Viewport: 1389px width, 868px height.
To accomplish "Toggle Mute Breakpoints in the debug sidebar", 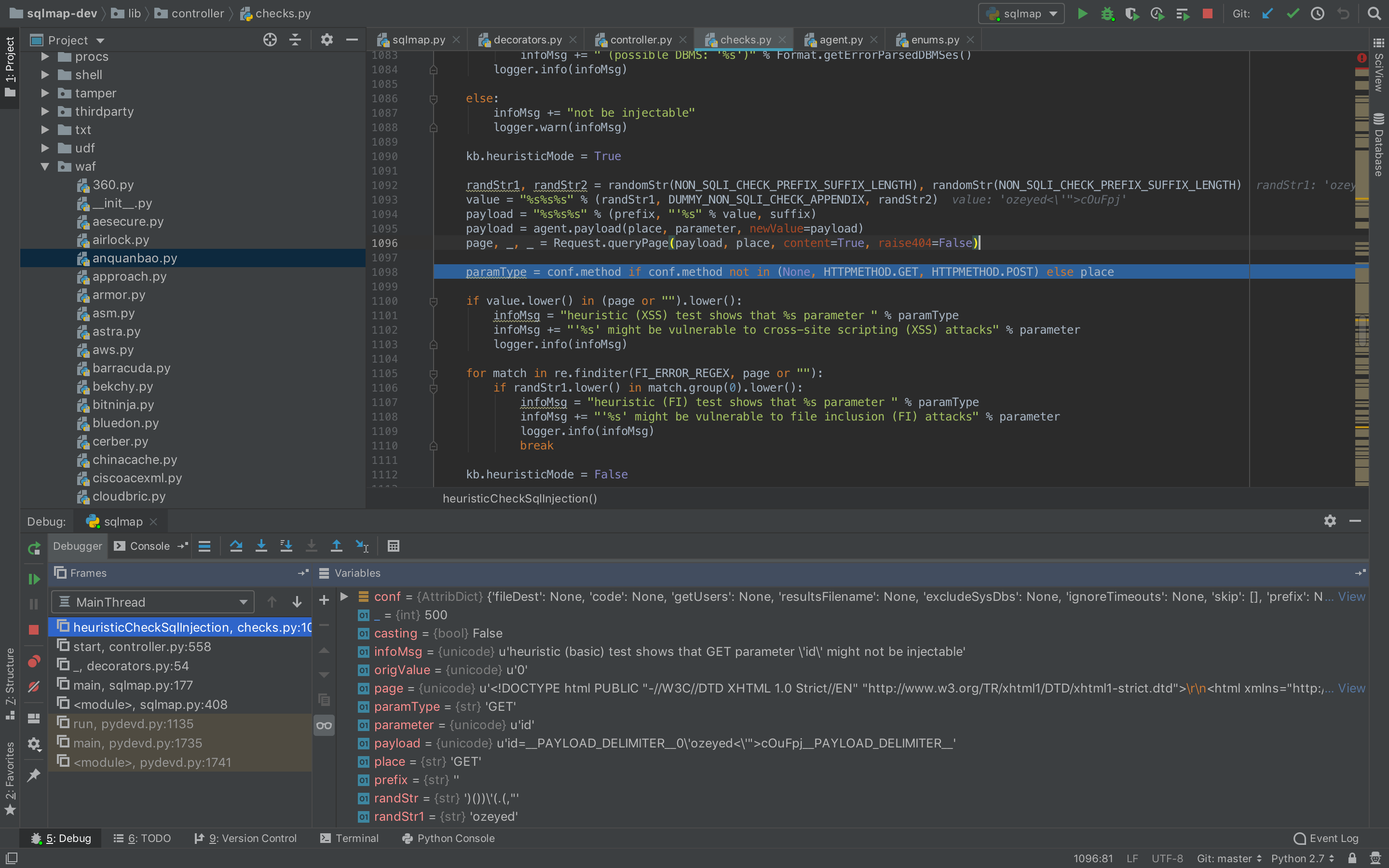I will (x=34, y=687).
